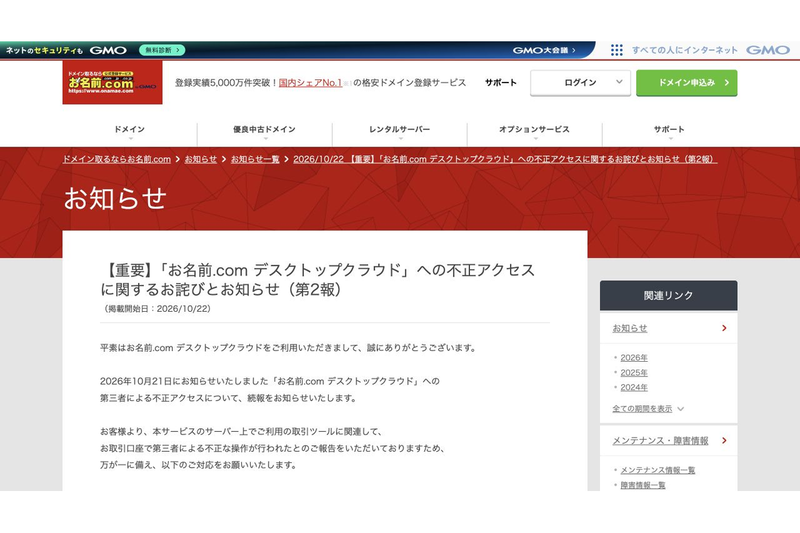
Task: Click the GMO logo at top right
Action: pos(768,50)
